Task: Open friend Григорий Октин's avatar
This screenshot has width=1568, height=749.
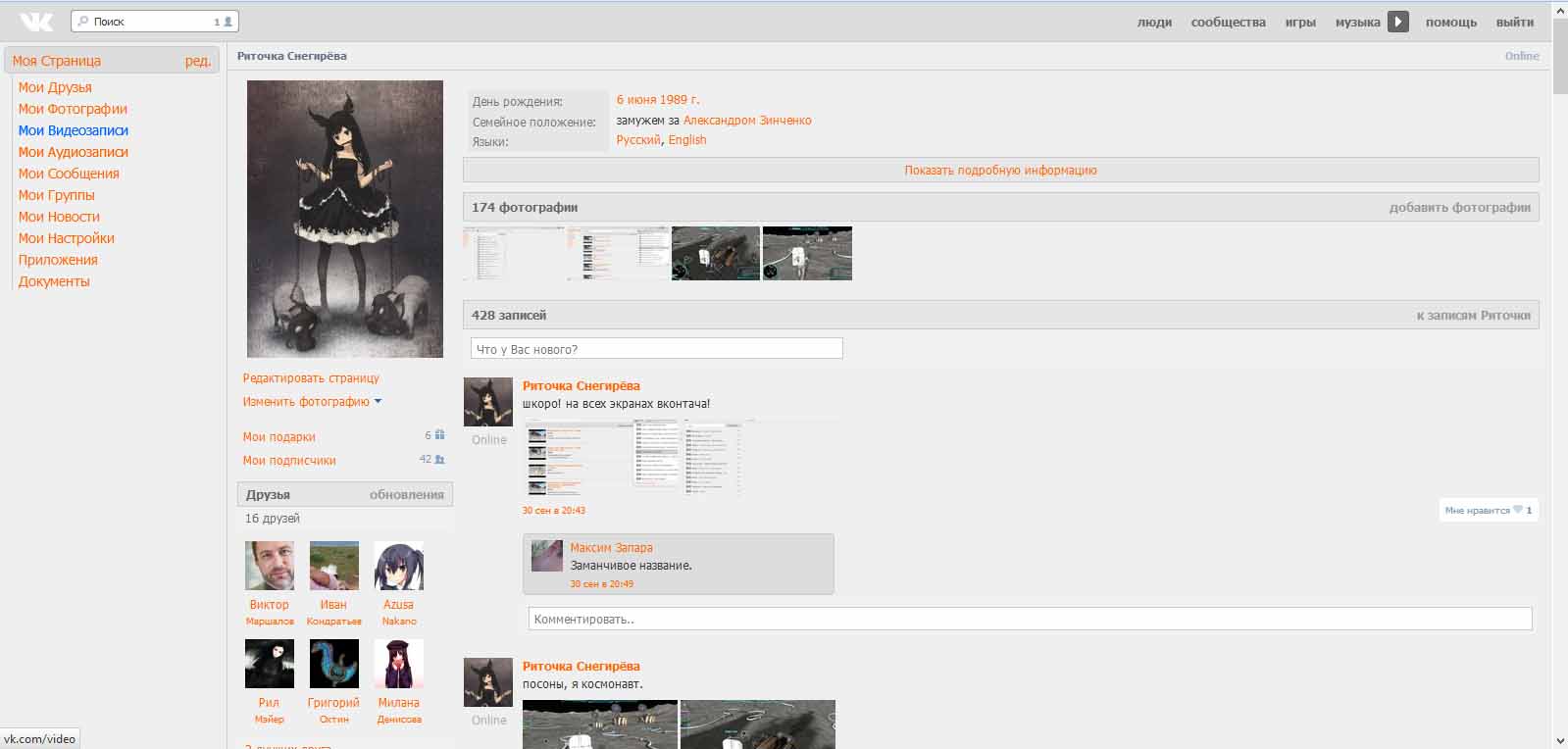Action: pos(334,664)
